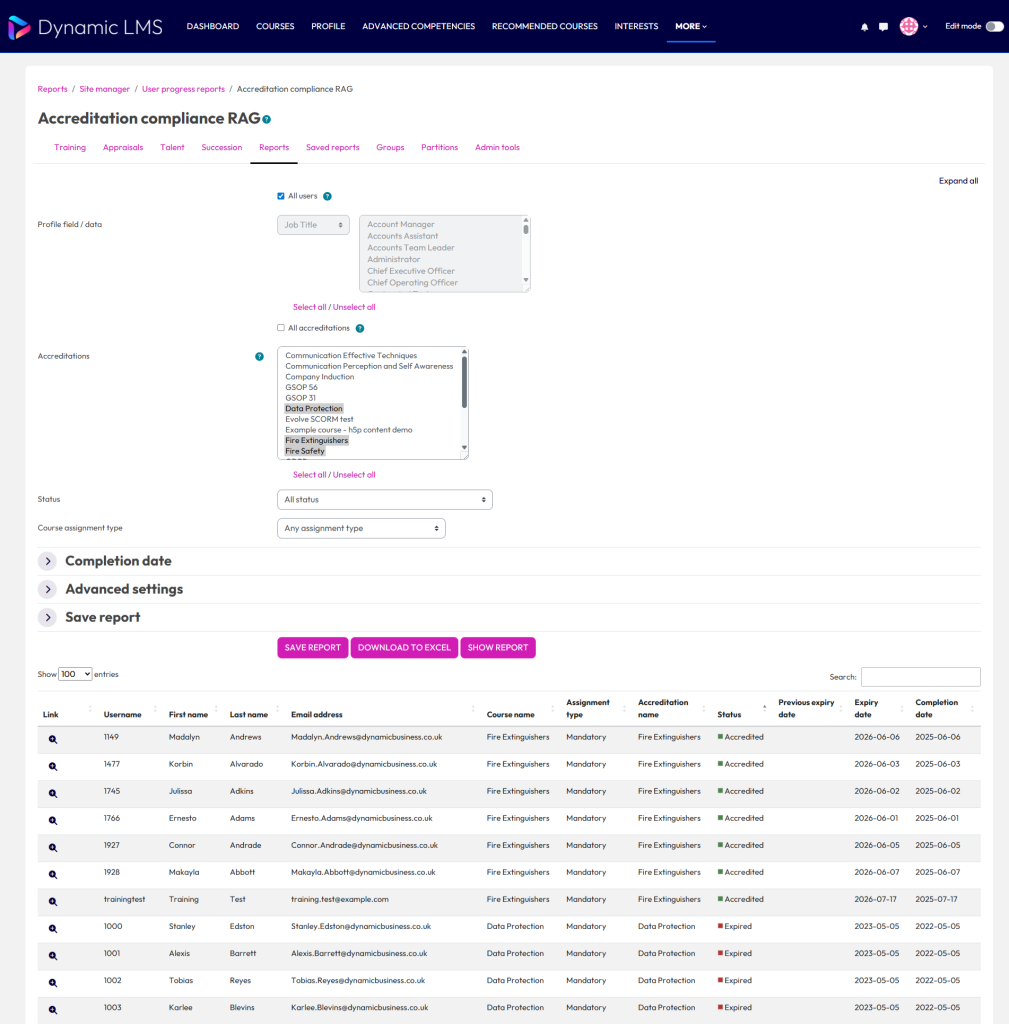Switch to the Training tab

click(x=70, y=148)
